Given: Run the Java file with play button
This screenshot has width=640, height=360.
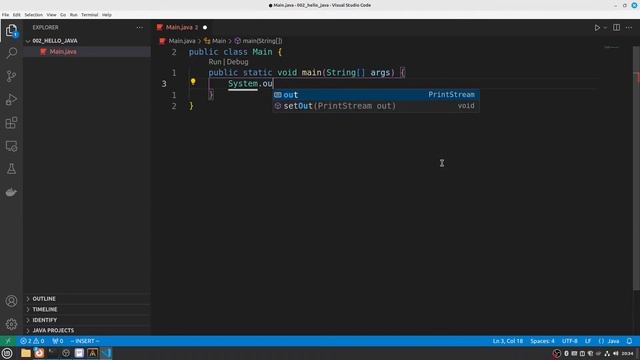Looking at the screenshot, I should (597, 27).
